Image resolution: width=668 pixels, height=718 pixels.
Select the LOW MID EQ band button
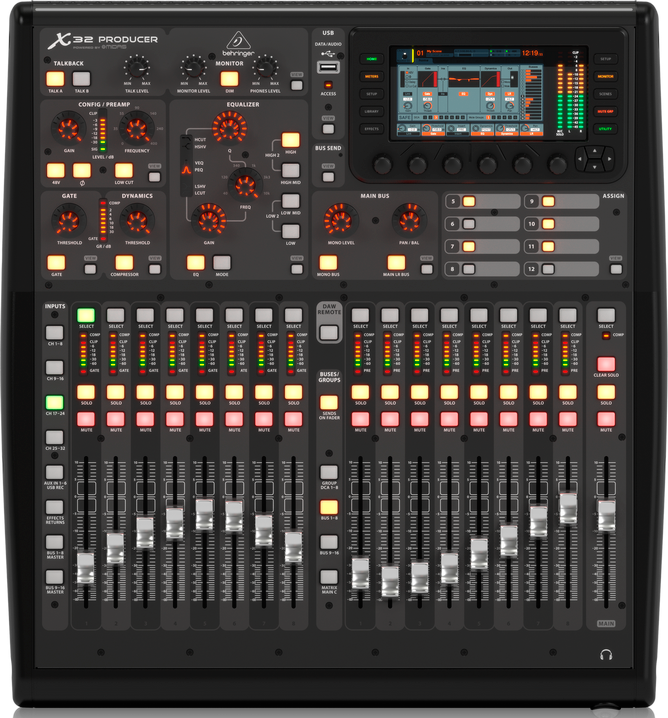290,201
